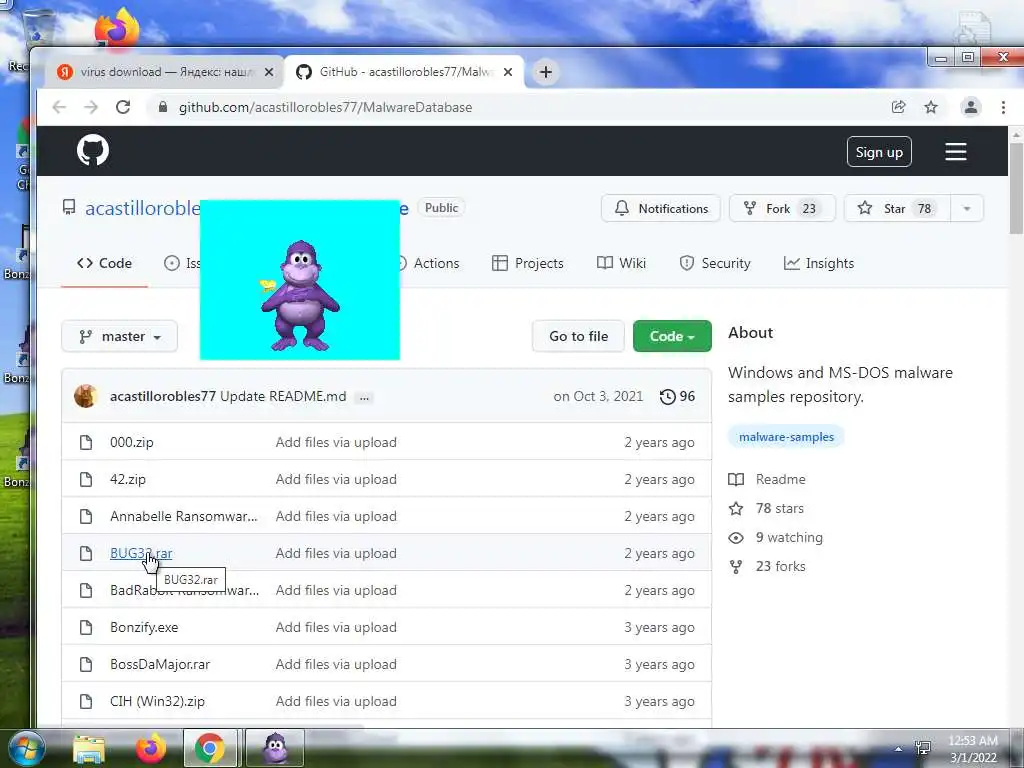Image resolution: width=1024 pixels, height=768 pixels.
Task: Click BonziBuddy icon in taskbar
Action: click(275, 748)
